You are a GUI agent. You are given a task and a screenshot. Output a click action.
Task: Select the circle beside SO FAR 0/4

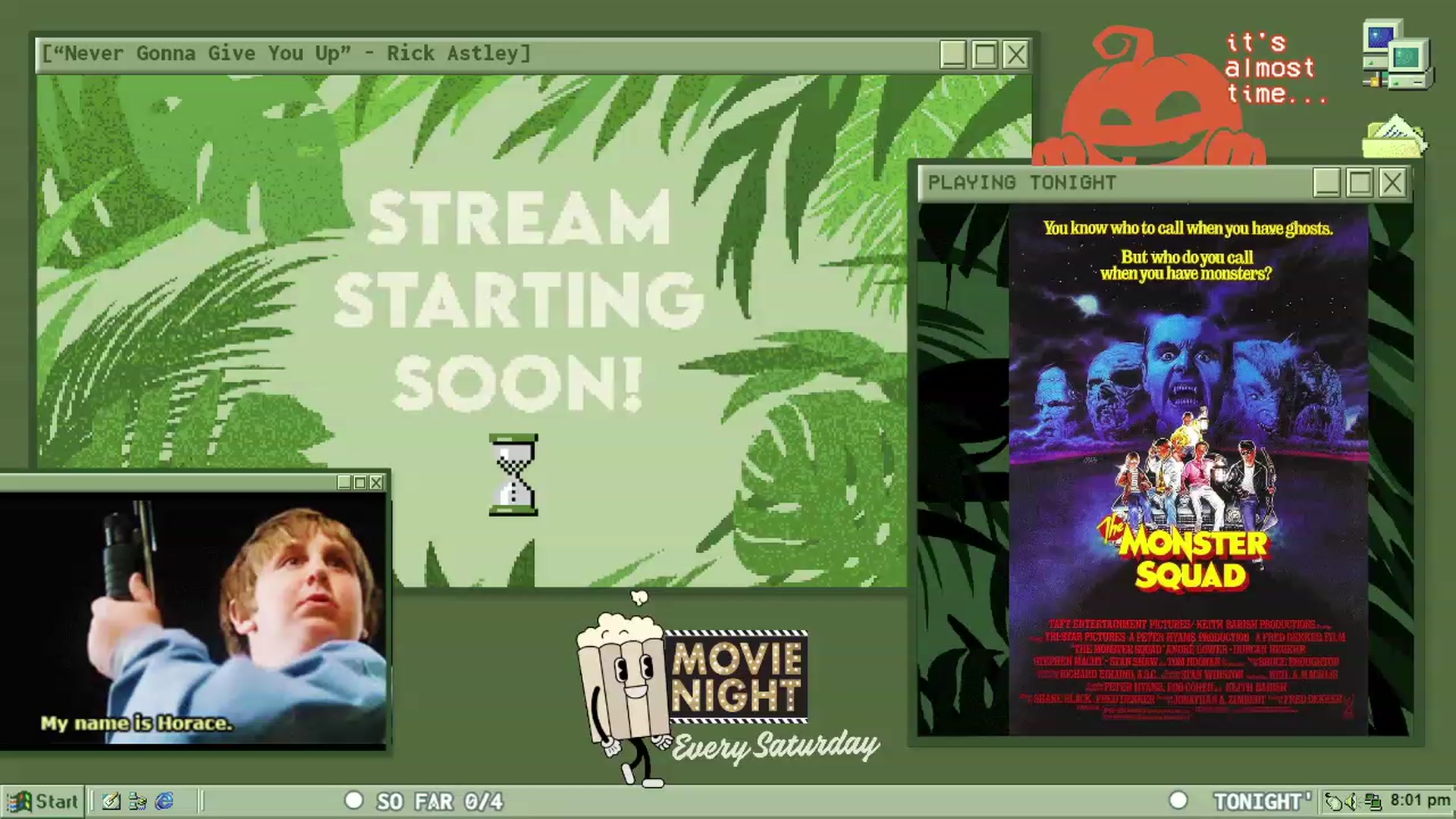(x=353, y=800)
